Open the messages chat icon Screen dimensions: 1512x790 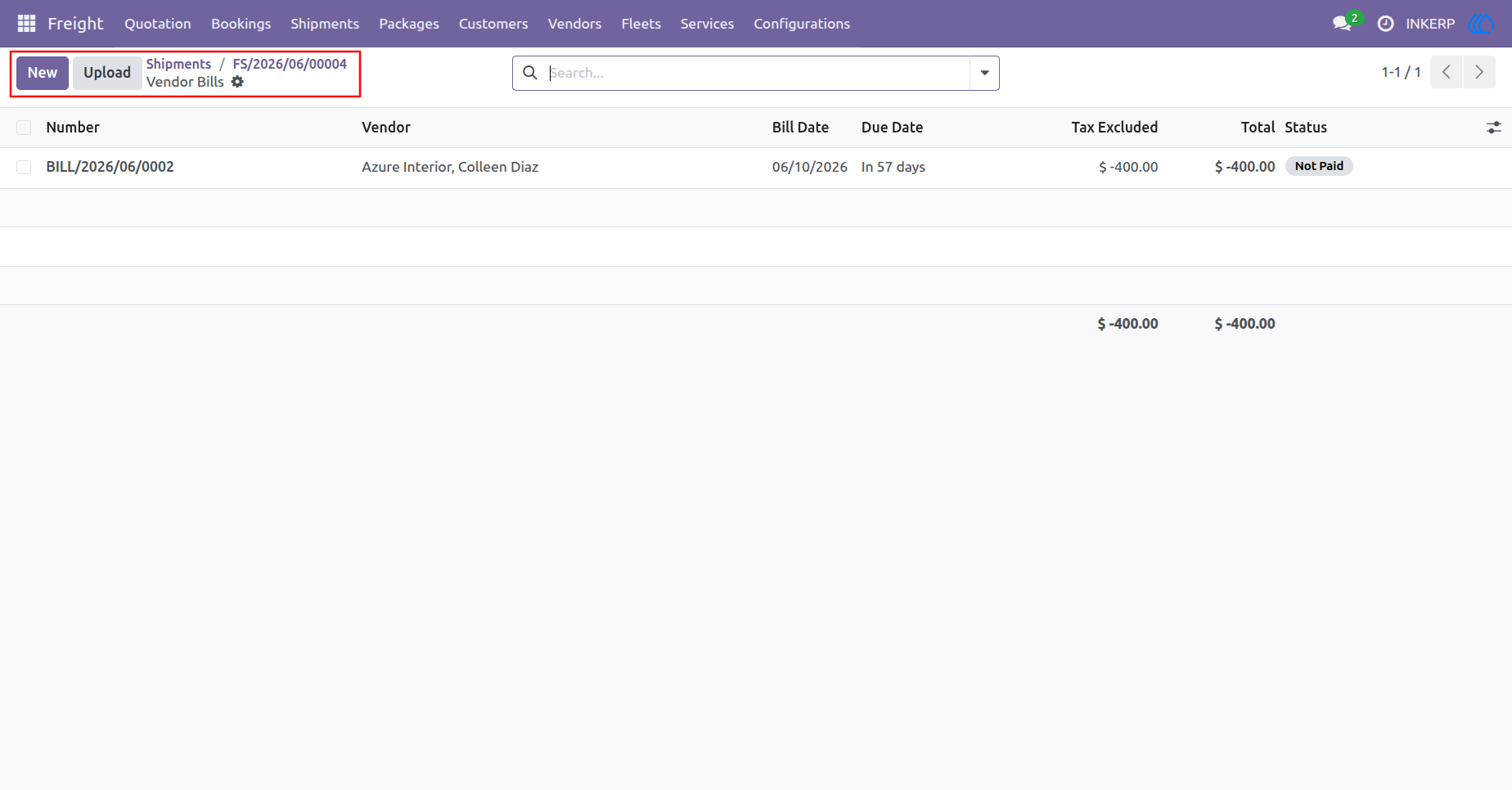coord(1342,24)
